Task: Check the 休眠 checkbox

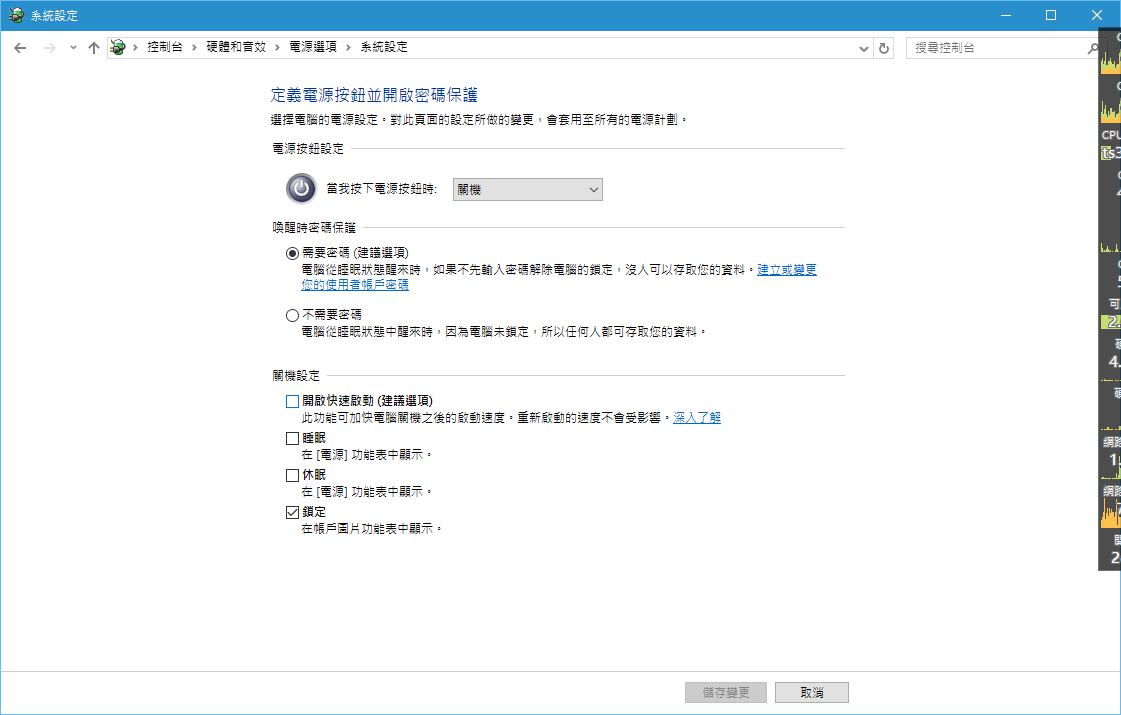Action: 292,475
